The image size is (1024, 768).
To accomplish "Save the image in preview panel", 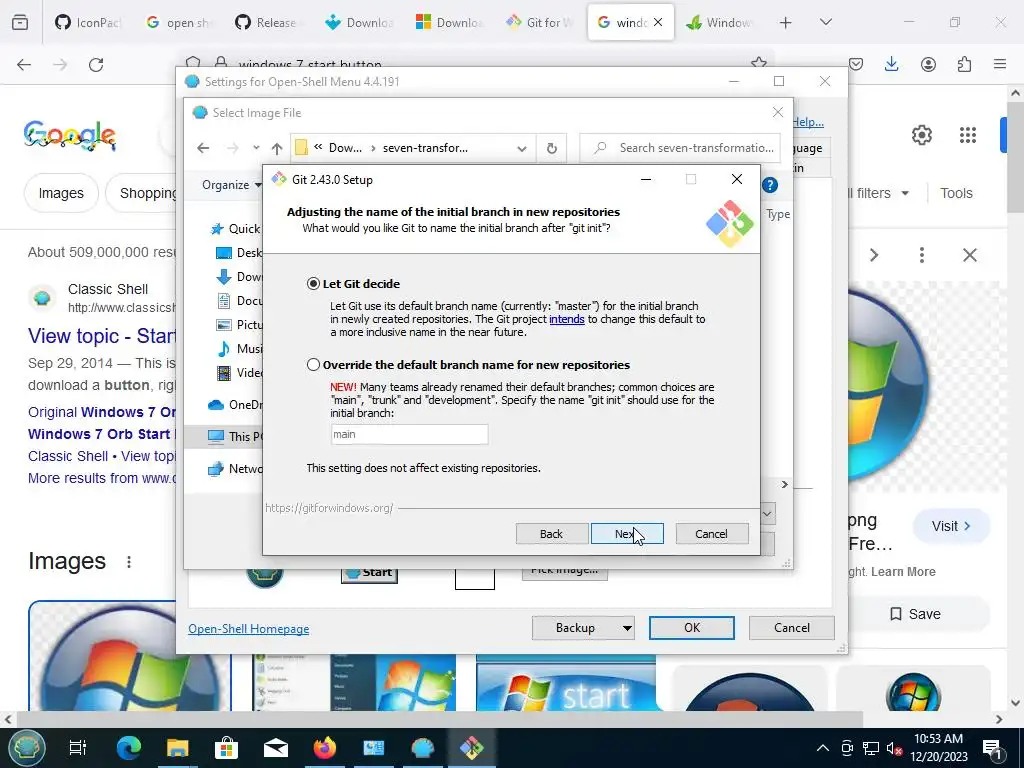I will pos(915,614).
